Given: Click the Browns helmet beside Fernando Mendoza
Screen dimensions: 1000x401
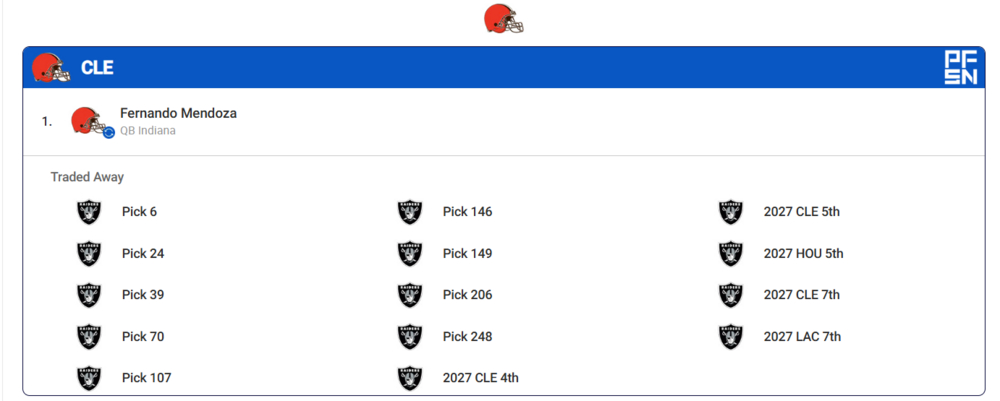Looking at the screenshot, I should 89,120.
